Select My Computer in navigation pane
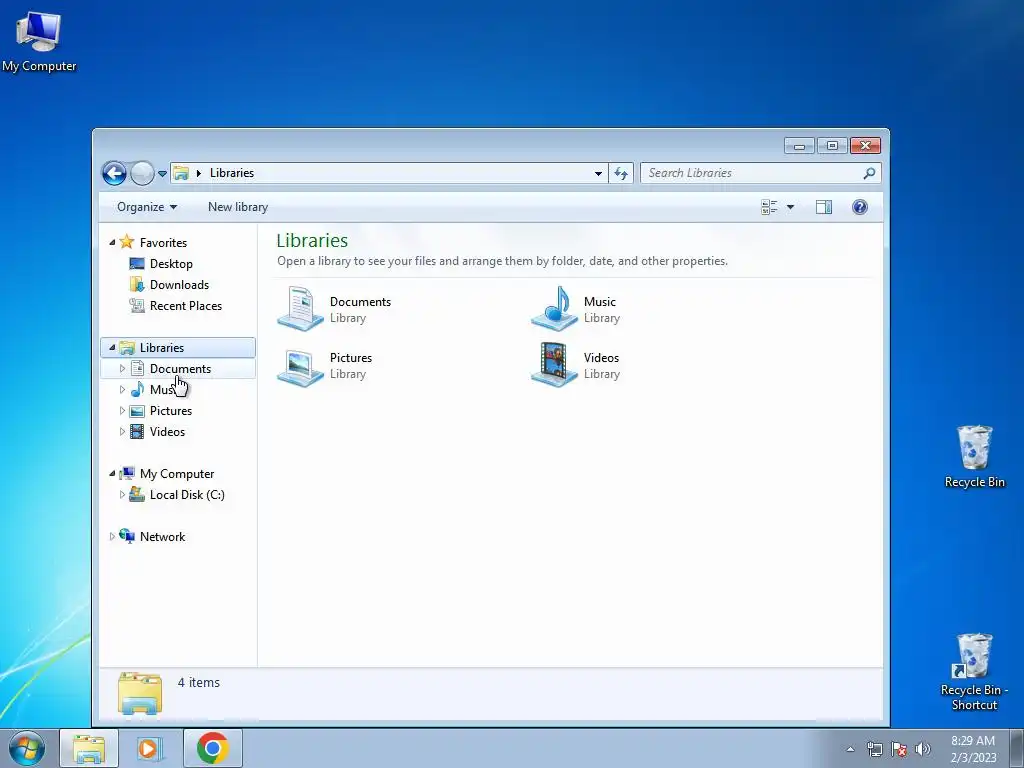This screenshot has height=768, width=1024. click(x=177, y=474)
